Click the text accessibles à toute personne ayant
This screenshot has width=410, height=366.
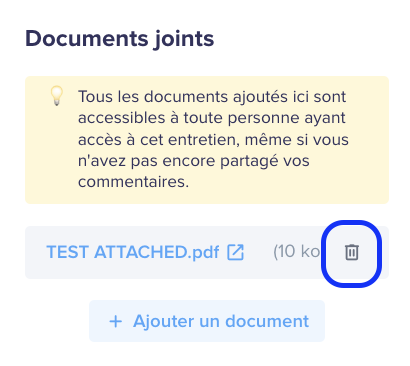(212, 118)
